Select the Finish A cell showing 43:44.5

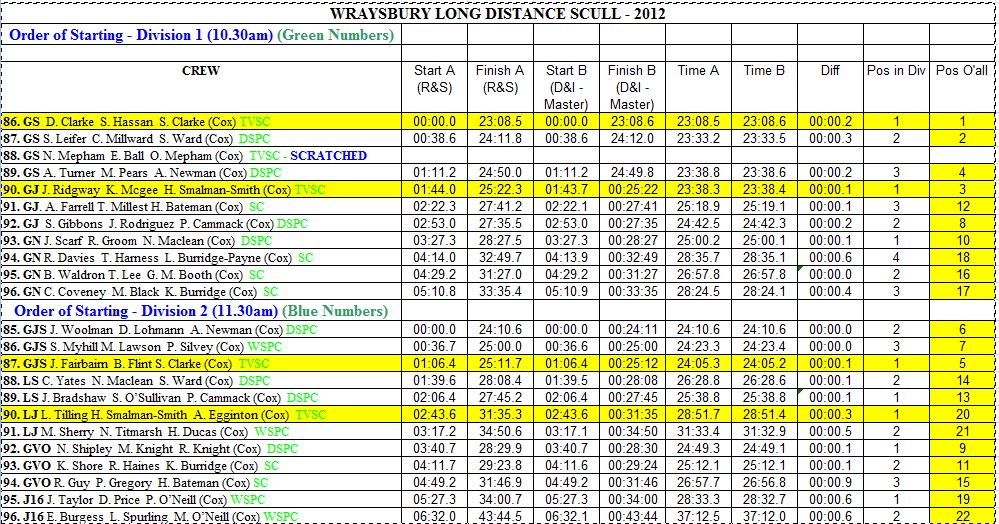(499, 516)
